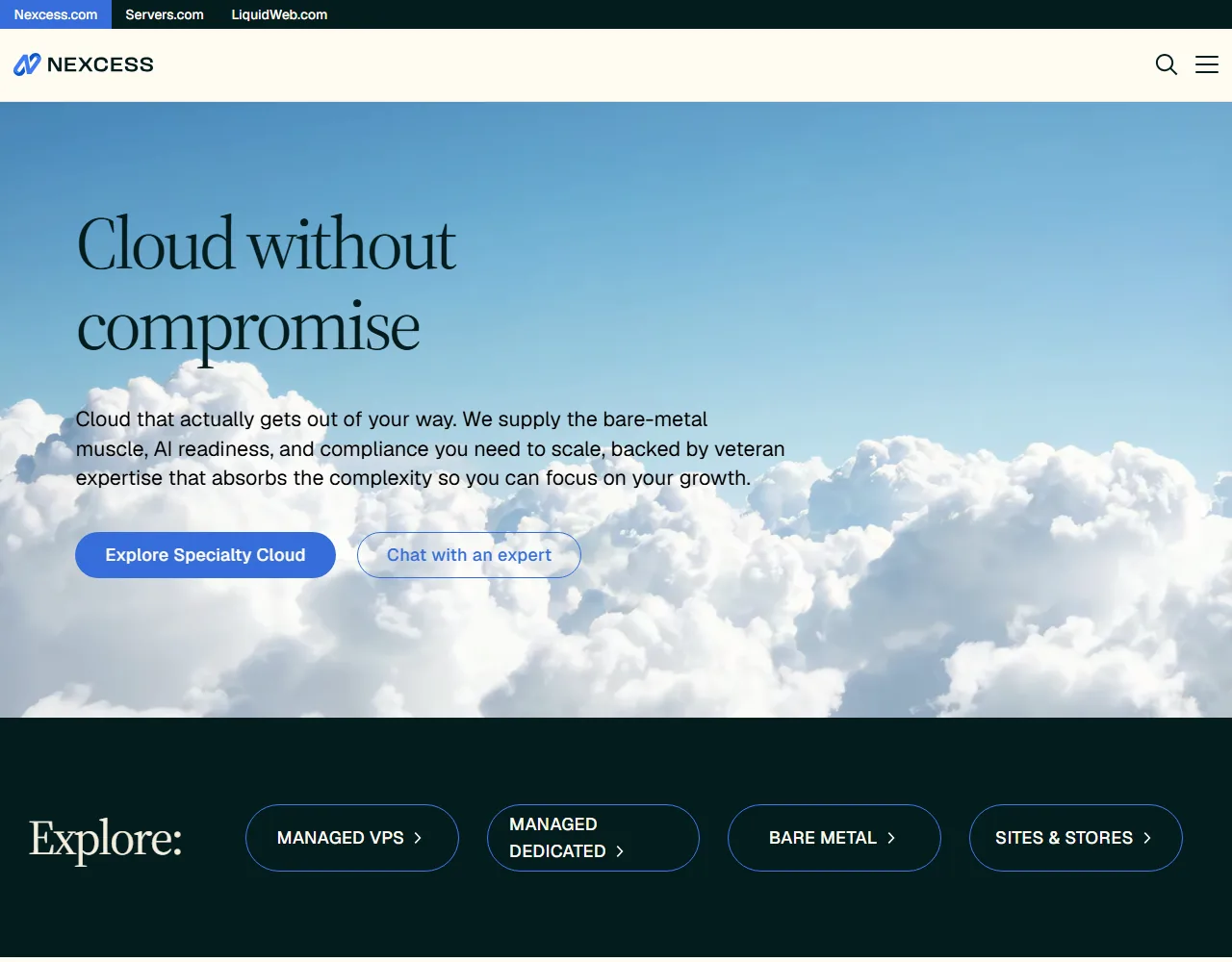Click the "Explore:" heading text

point(106,838)
